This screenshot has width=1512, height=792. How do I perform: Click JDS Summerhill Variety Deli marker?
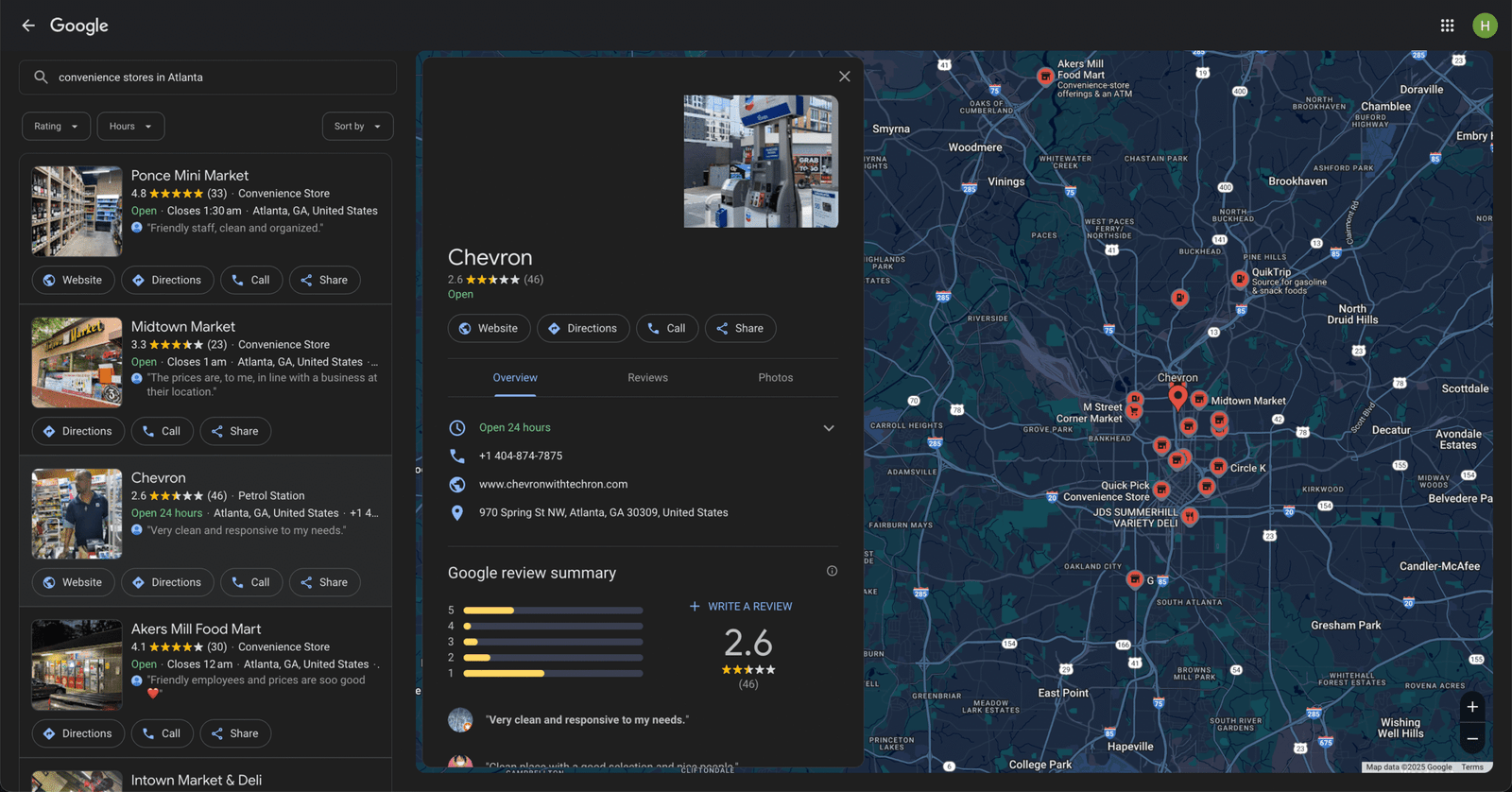tap(1190, 516)
